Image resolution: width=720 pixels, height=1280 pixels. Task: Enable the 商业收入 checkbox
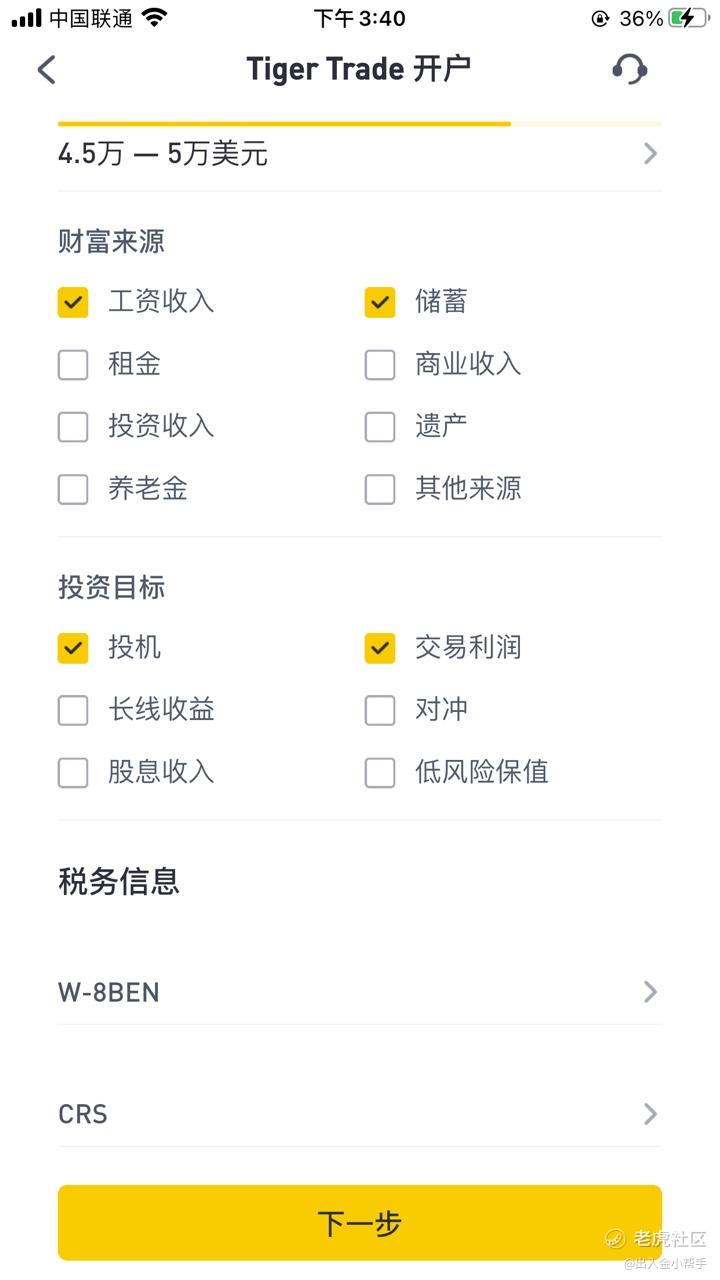[x=380, y=365]
